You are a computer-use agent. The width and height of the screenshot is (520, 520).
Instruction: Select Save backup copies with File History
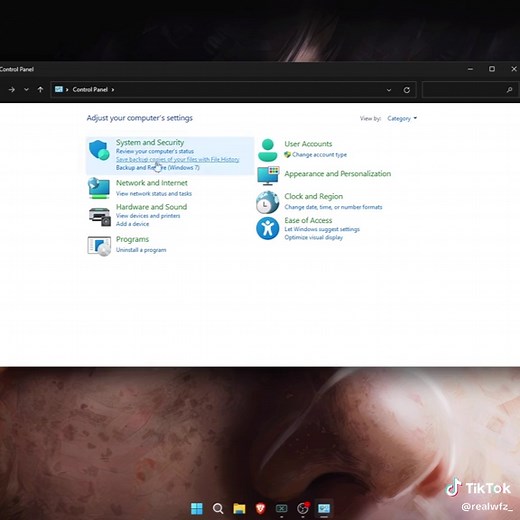coord(177,160)
